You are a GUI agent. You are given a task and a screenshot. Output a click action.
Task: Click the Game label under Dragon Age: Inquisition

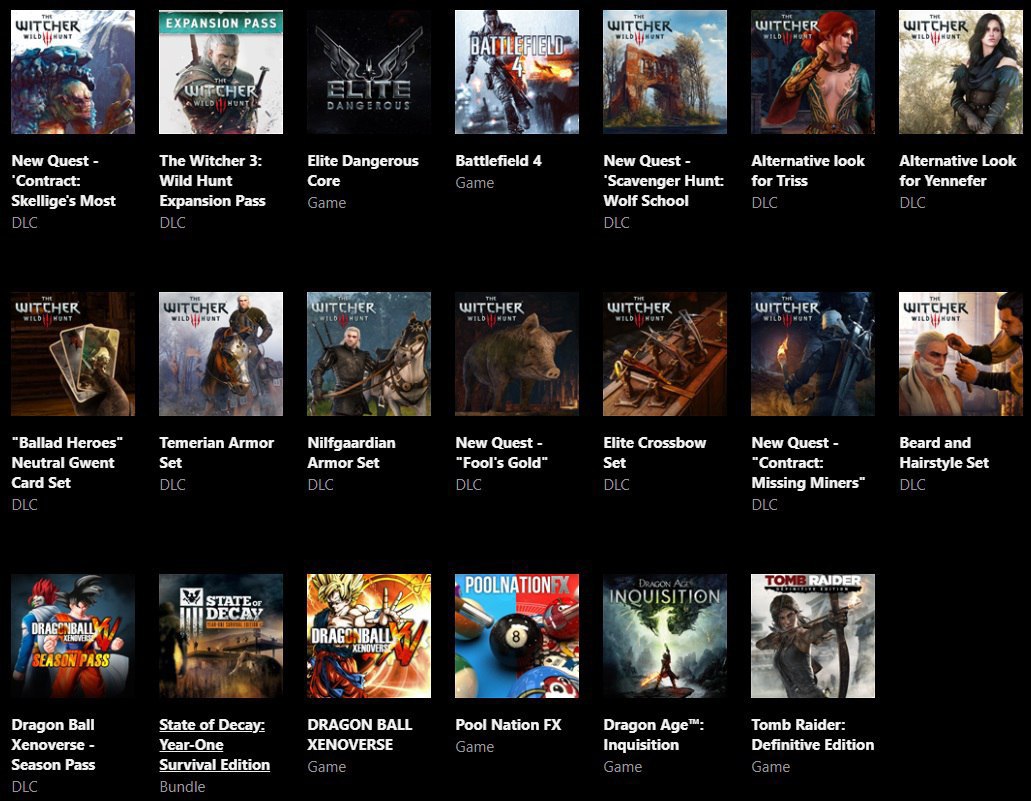623,767
